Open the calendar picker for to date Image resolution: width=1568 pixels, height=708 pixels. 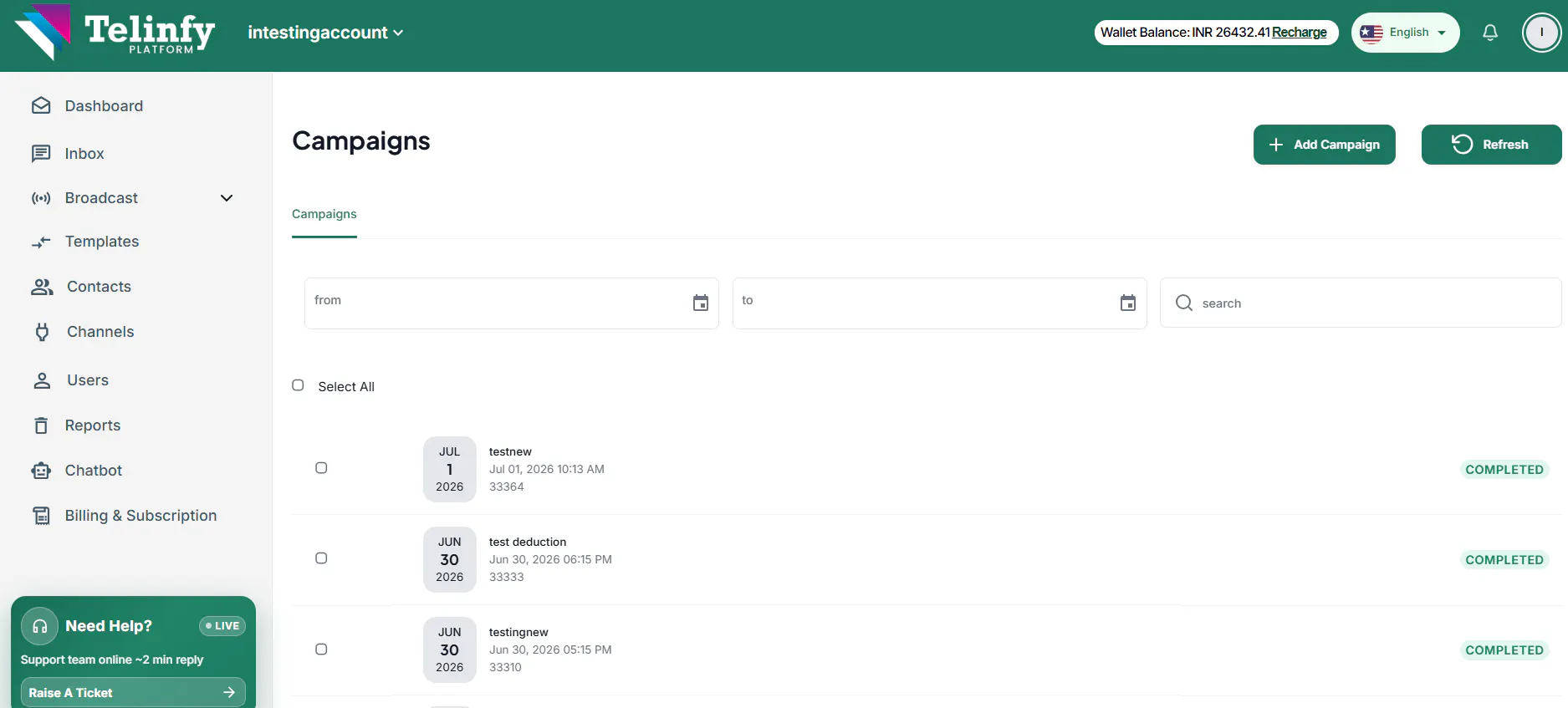pos(1128,303)
